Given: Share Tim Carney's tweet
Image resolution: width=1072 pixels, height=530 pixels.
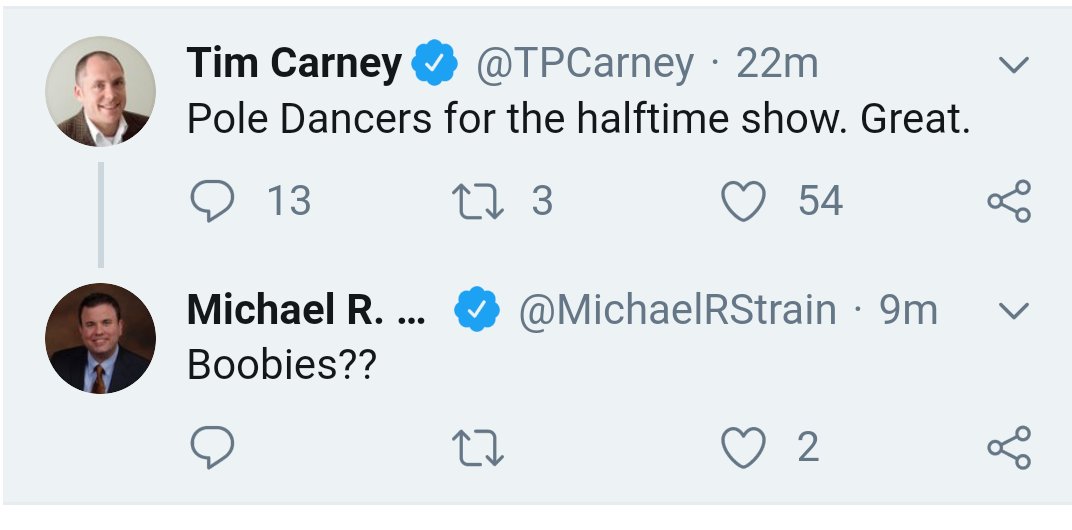Looking at the screenshot, I should 1008,201.
